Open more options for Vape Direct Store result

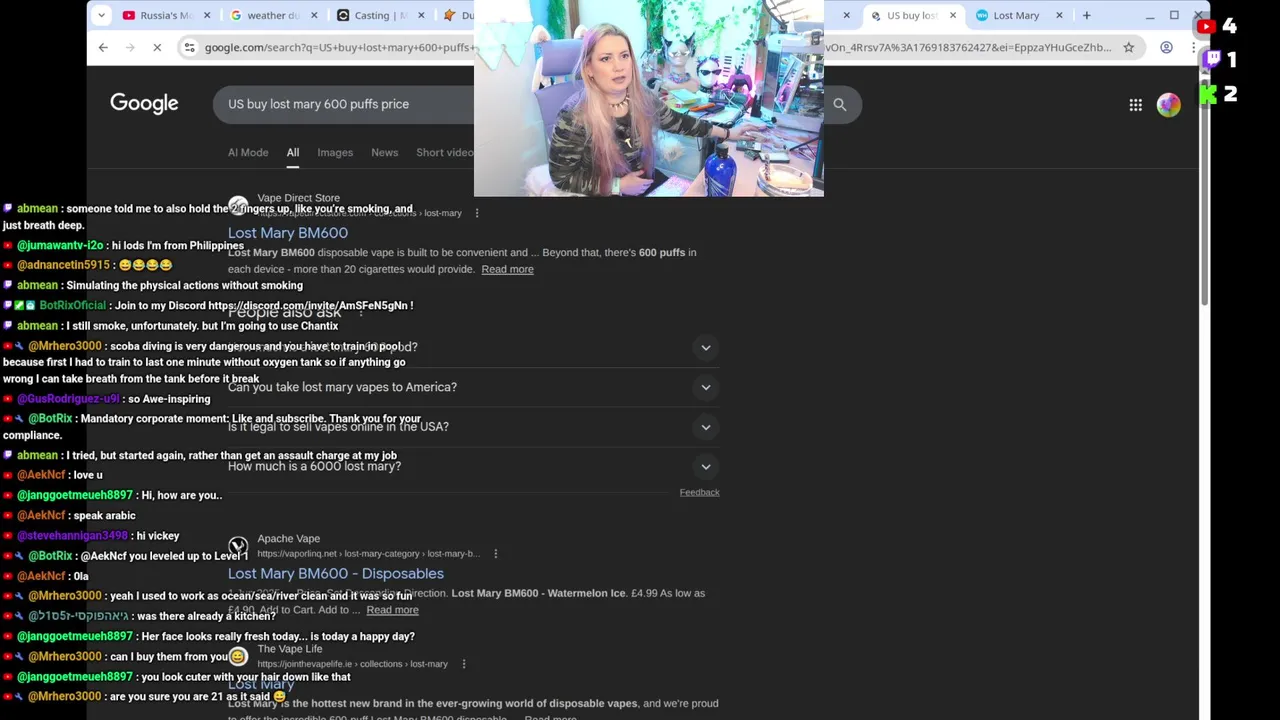(x=477, y=213)
